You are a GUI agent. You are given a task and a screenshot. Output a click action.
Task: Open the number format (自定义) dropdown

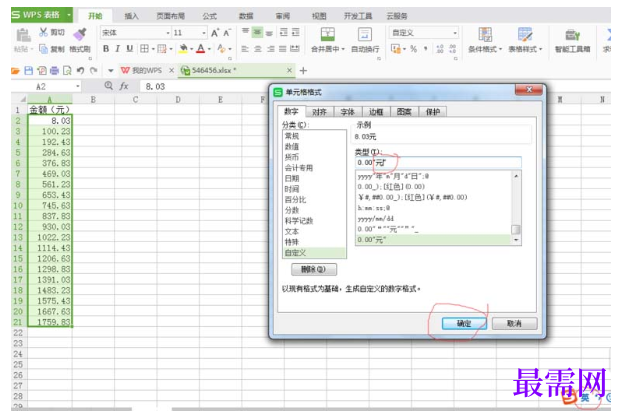tap(455, 33)
